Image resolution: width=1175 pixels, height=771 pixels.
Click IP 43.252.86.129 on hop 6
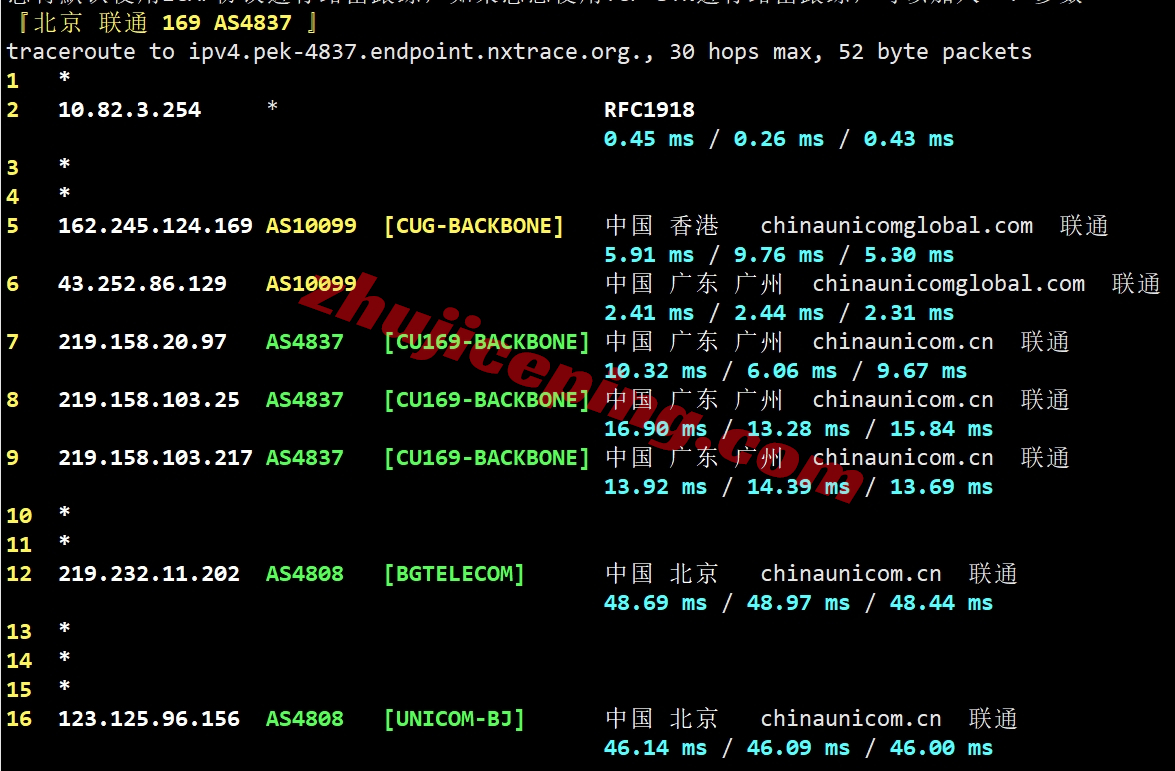tap(142, 284)
